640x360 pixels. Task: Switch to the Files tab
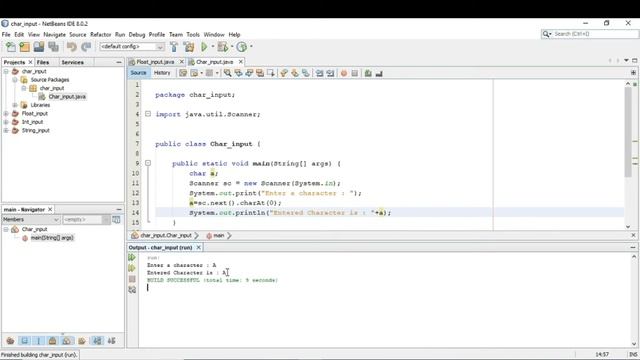(x=43, y=62)
